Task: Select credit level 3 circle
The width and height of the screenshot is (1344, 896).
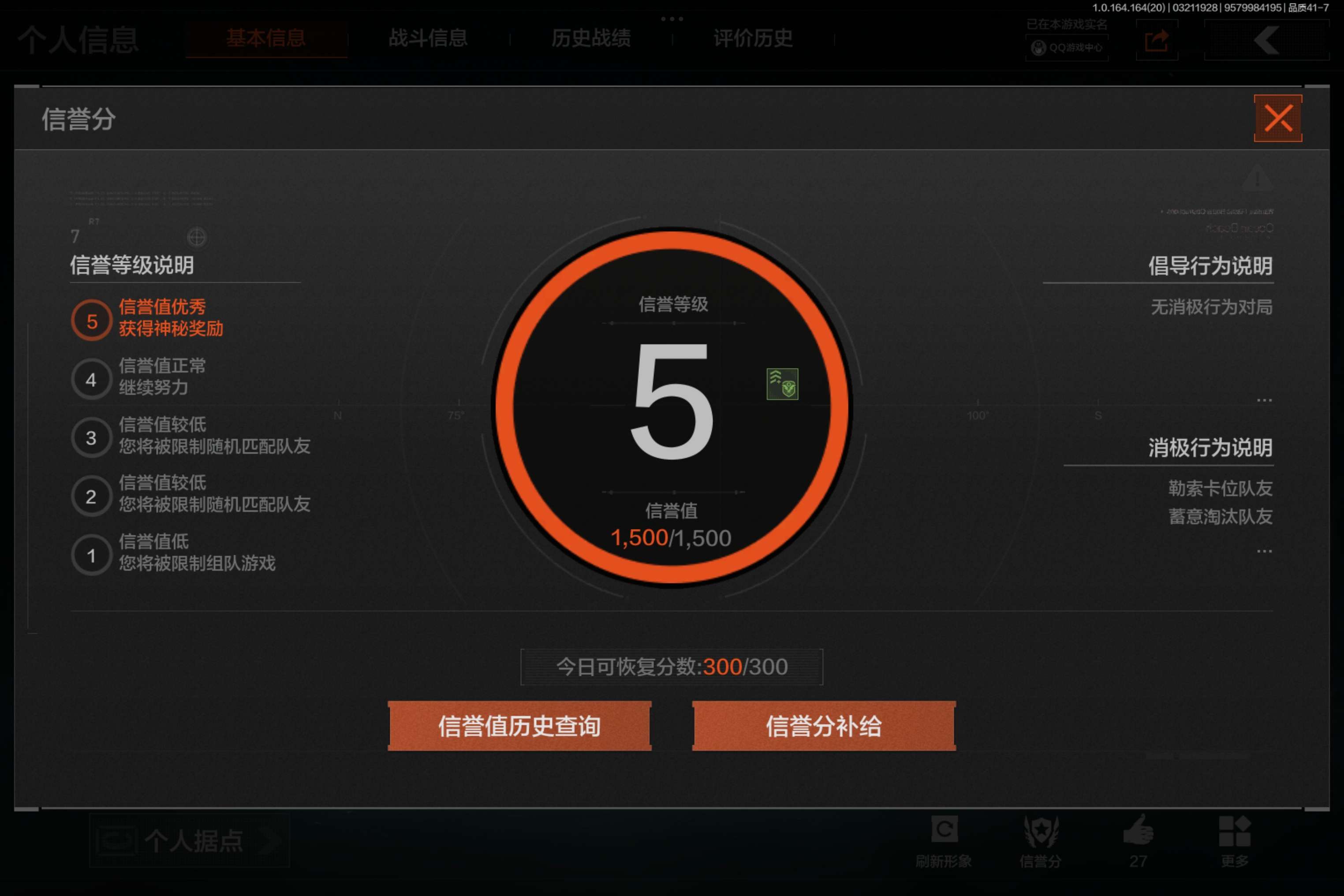Action: tap(91, 438)
